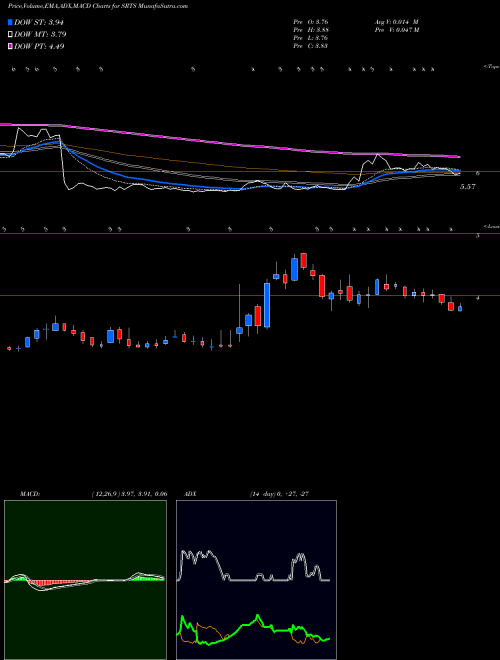
Task: Click the tallest blue candlestick in the rally
Action: 267,305
